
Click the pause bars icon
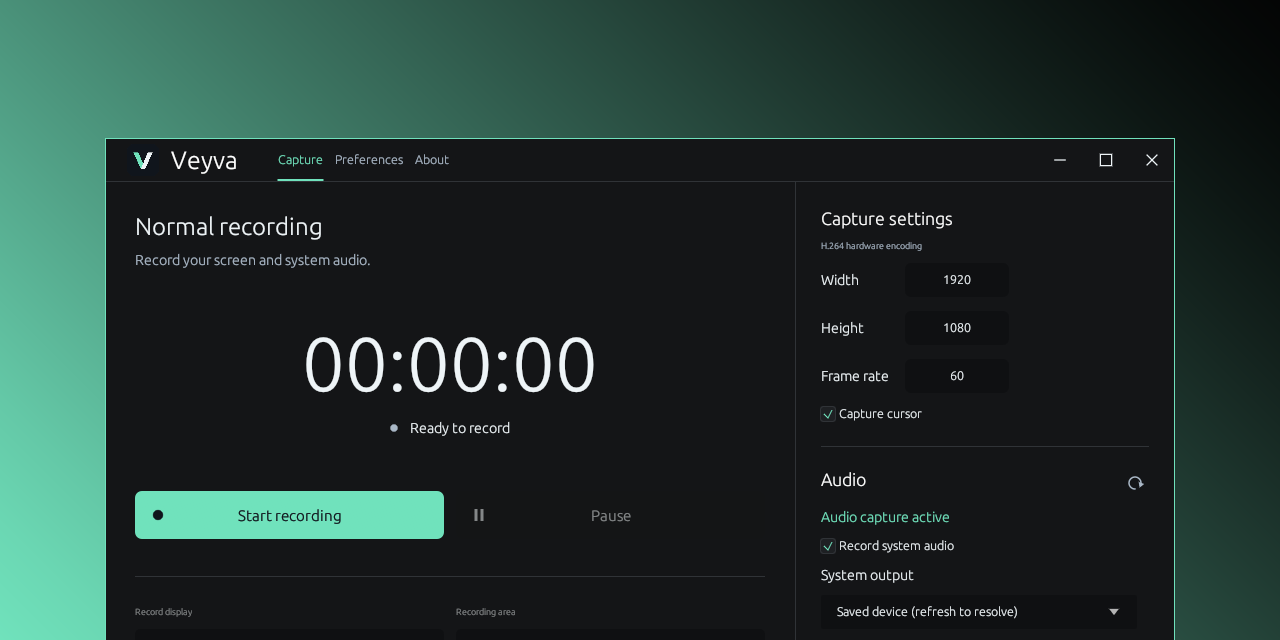[479, 515]
